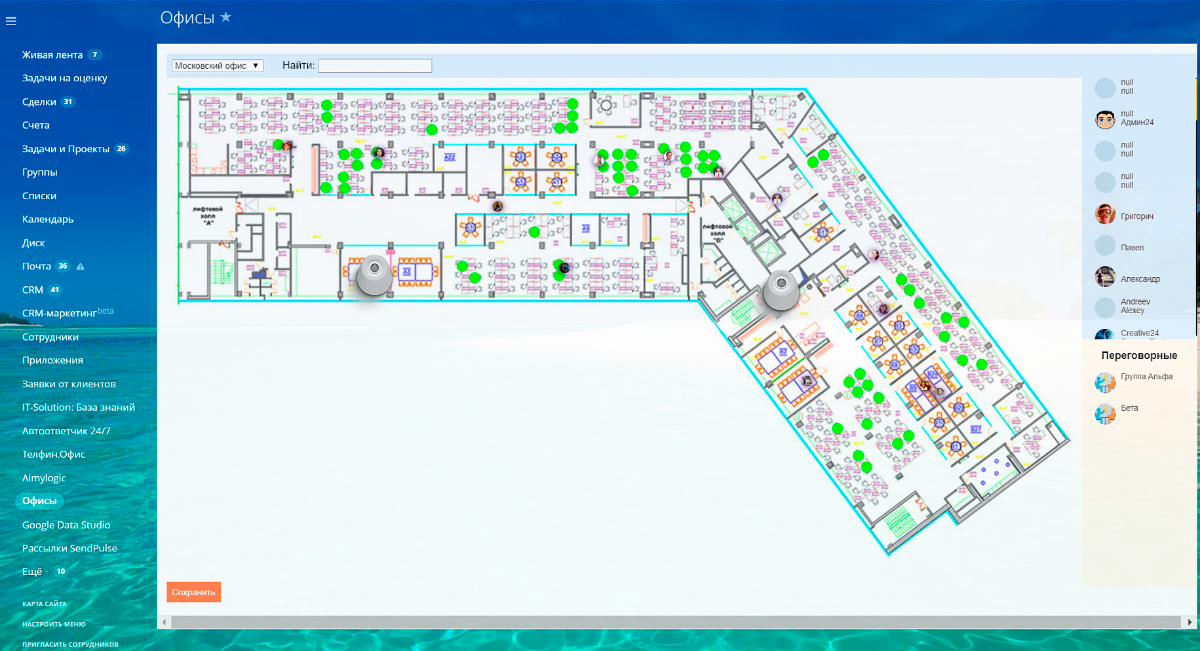1200x651 pixels.
Task: Open Задачи и Проекты section
Action: point(65,149)
